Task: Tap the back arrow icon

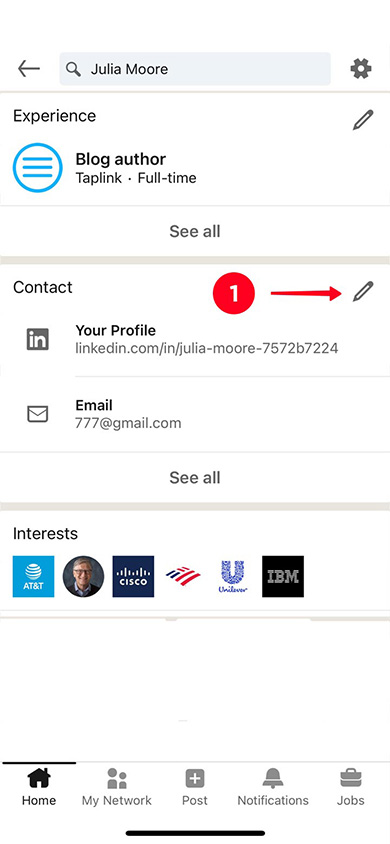Action: 29,69
